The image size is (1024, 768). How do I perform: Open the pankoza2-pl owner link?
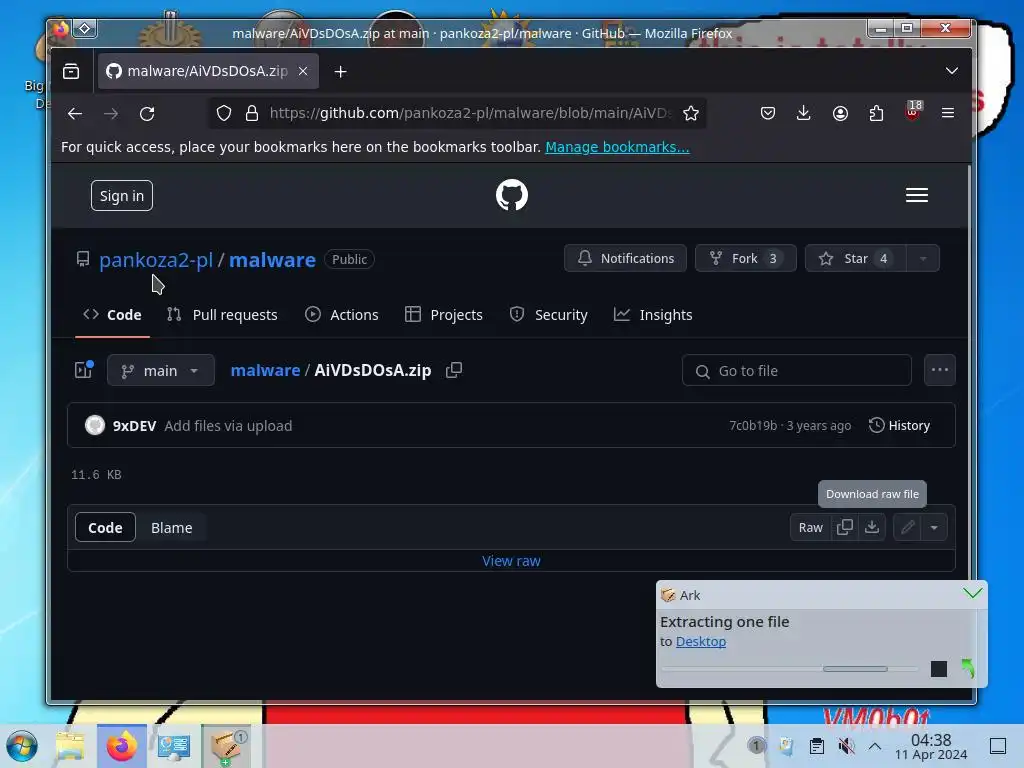click(156, 259)
